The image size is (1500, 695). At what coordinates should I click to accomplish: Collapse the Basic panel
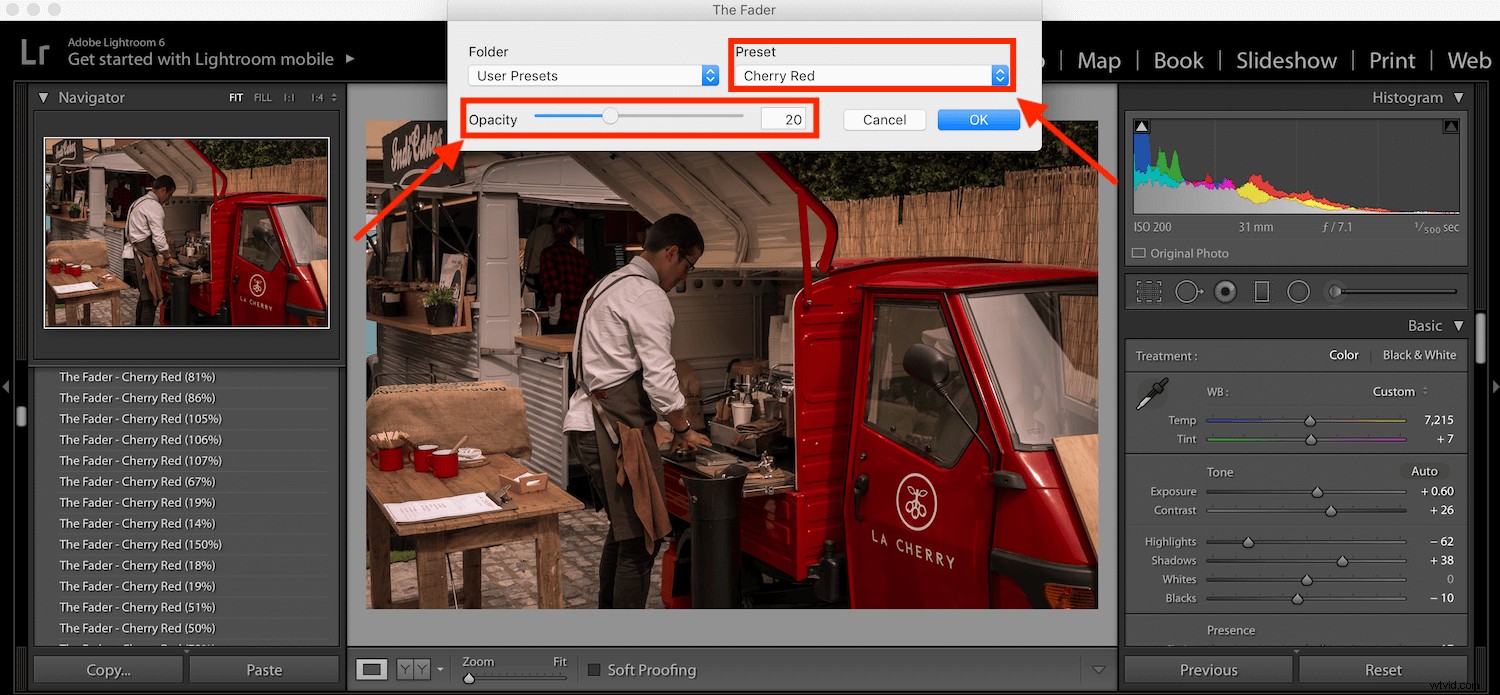point(1457,325)
